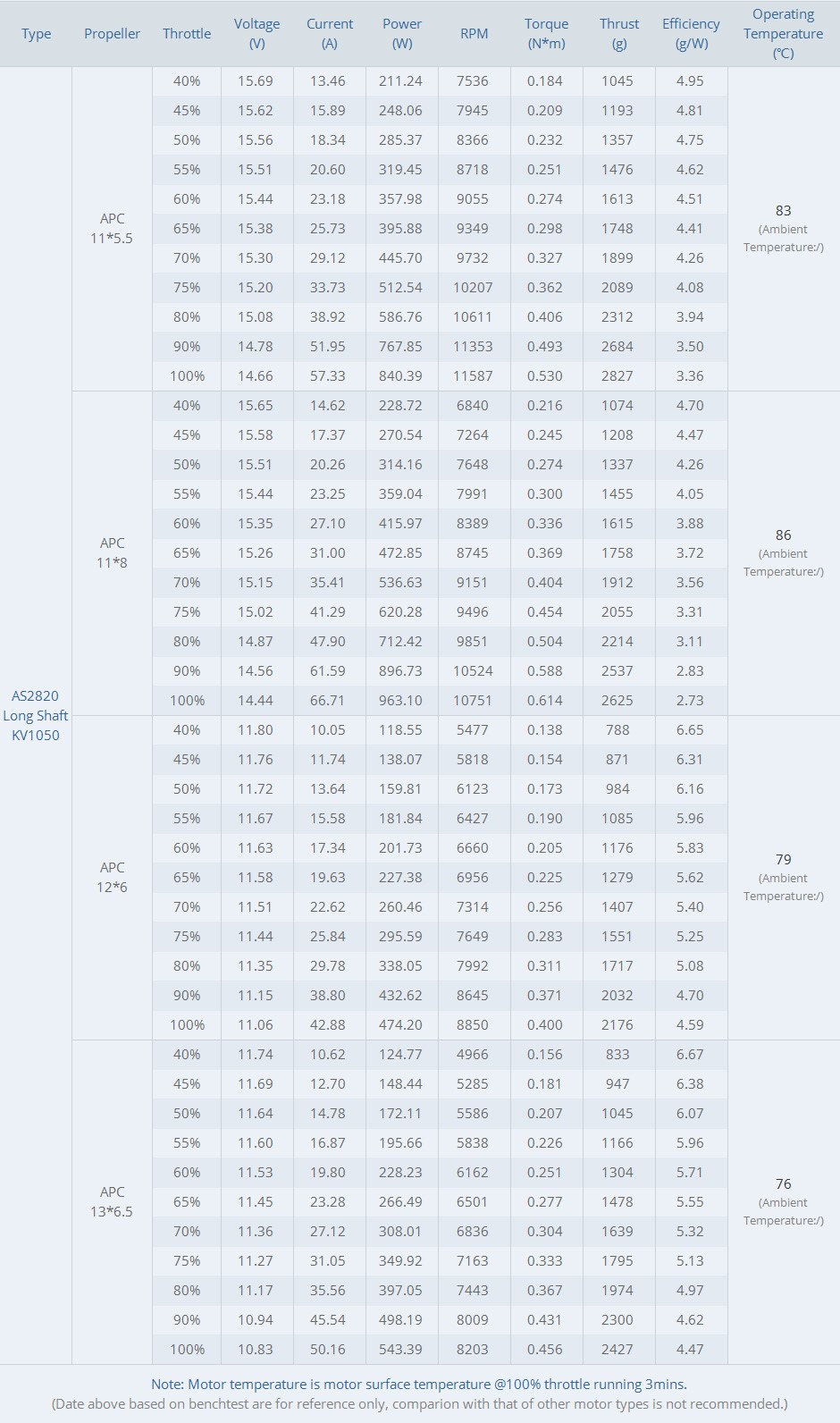
Task: Click the operating temperature 83 cell
Action: (x=783, y=228)
